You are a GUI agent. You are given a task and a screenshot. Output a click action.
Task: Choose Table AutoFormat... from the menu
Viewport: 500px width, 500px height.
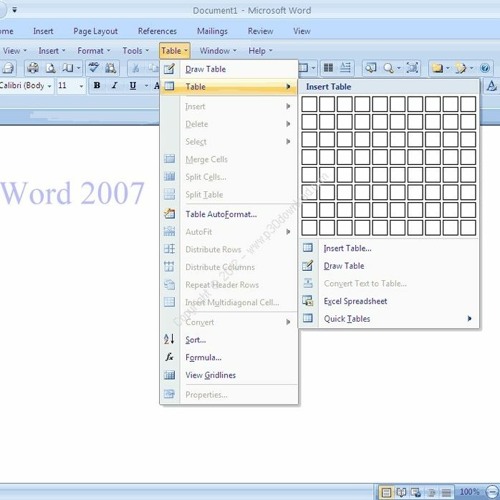229,214
